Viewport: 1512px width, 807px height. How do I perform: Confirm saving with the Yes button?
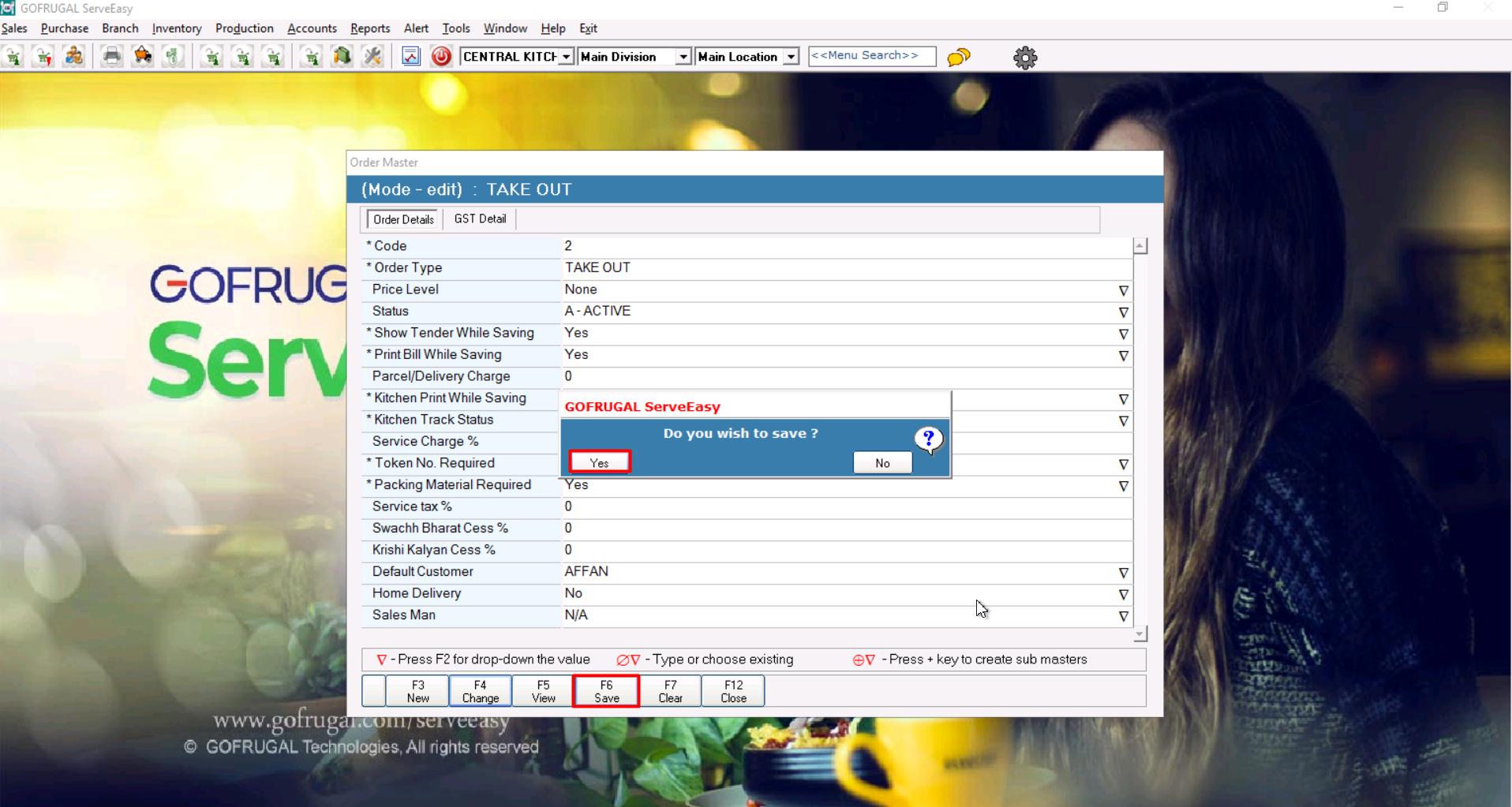pyautogui.click(x=600, y=462)
